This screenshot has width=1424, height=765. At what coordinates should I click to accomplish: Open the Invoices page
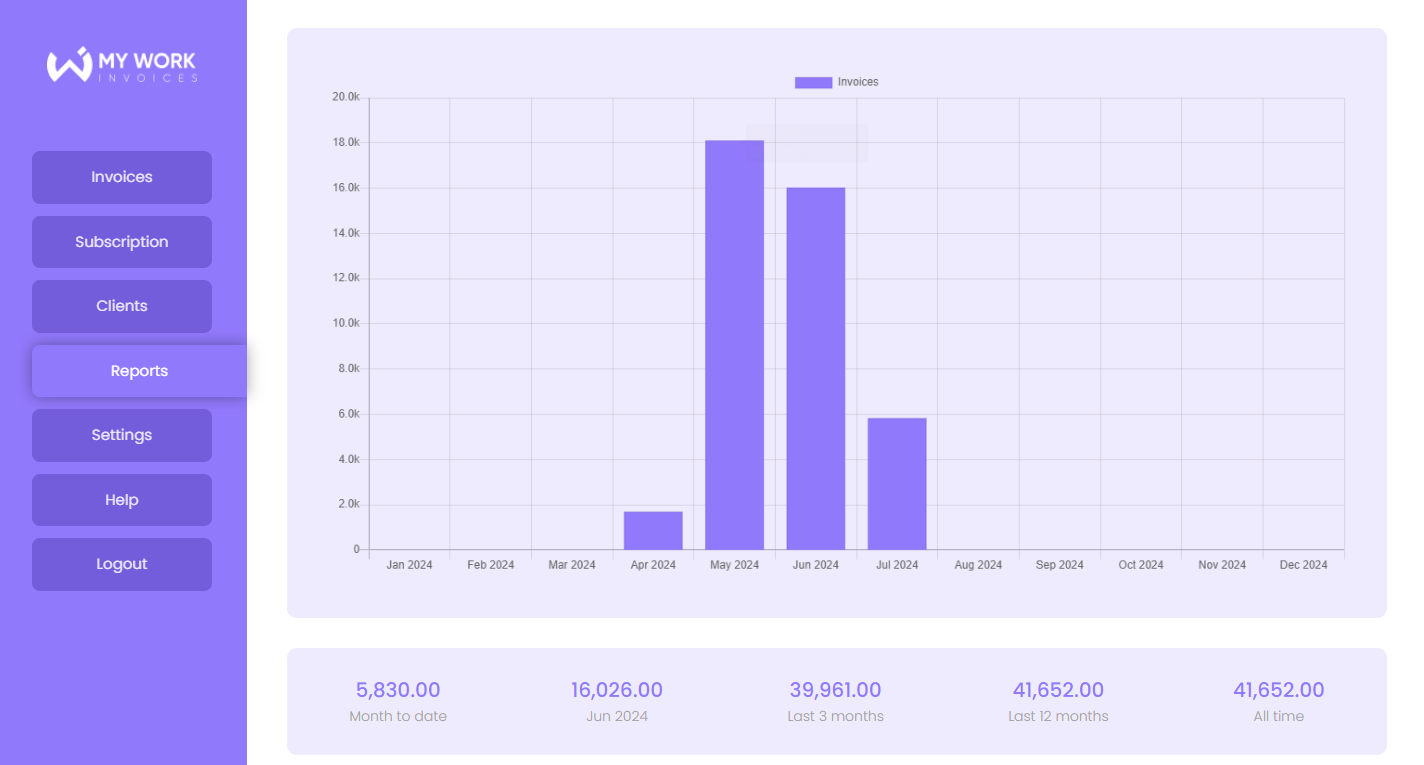point(122,177)
